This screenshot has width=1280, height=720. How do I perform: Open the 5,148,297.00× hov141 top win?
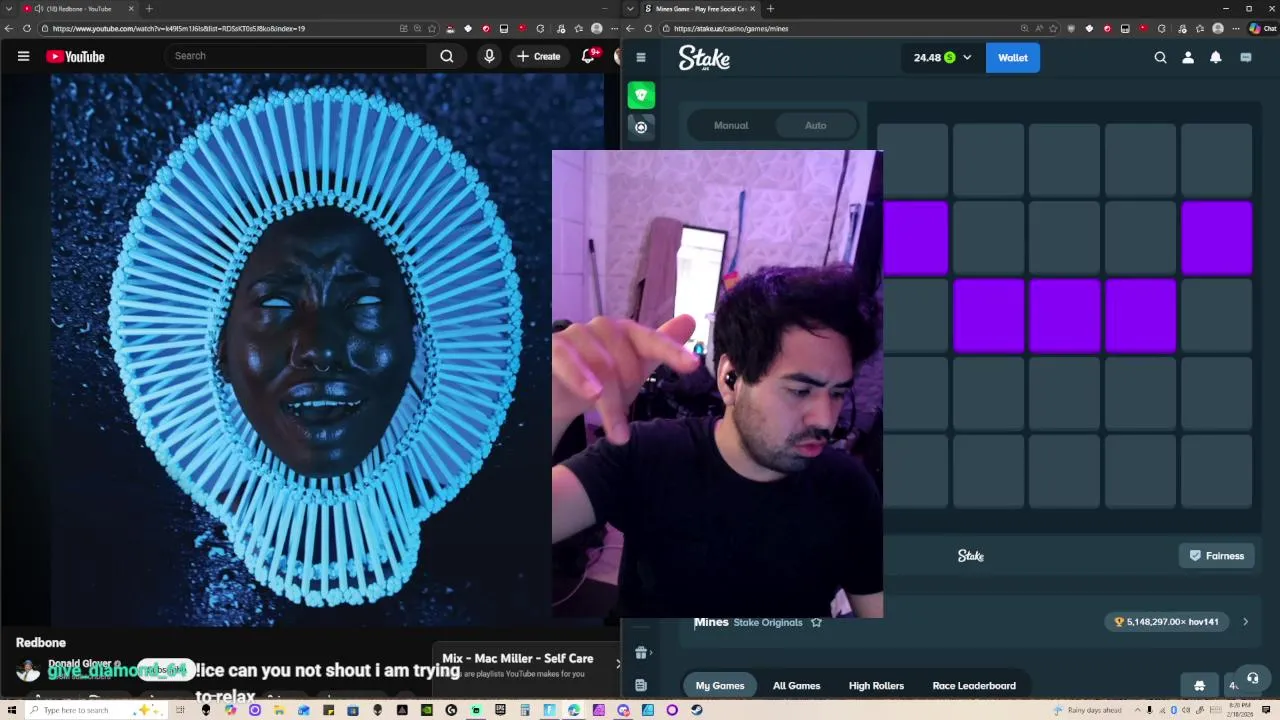[x=1166, y=622]
